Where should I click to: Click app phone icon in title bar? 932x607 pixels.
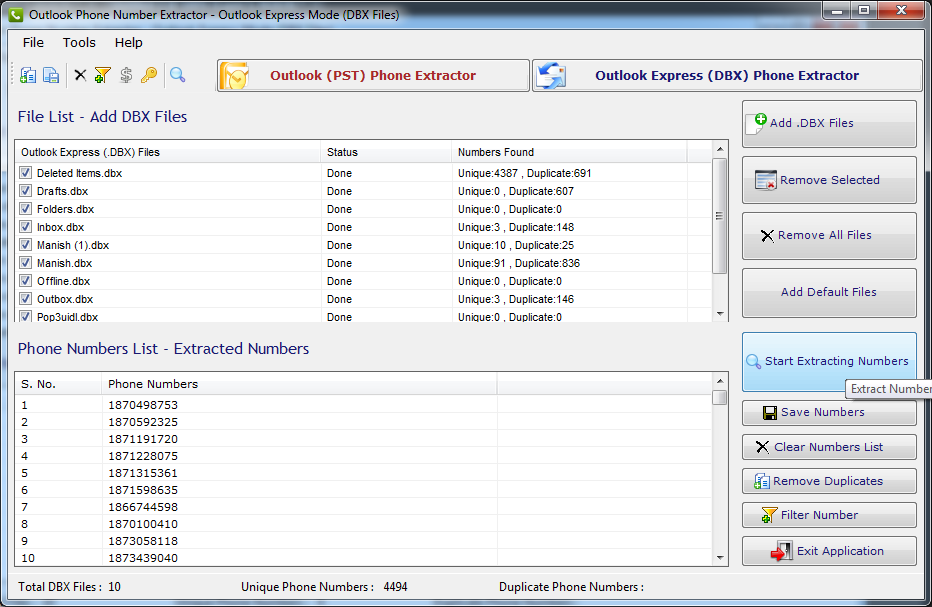tap(16, 15)
